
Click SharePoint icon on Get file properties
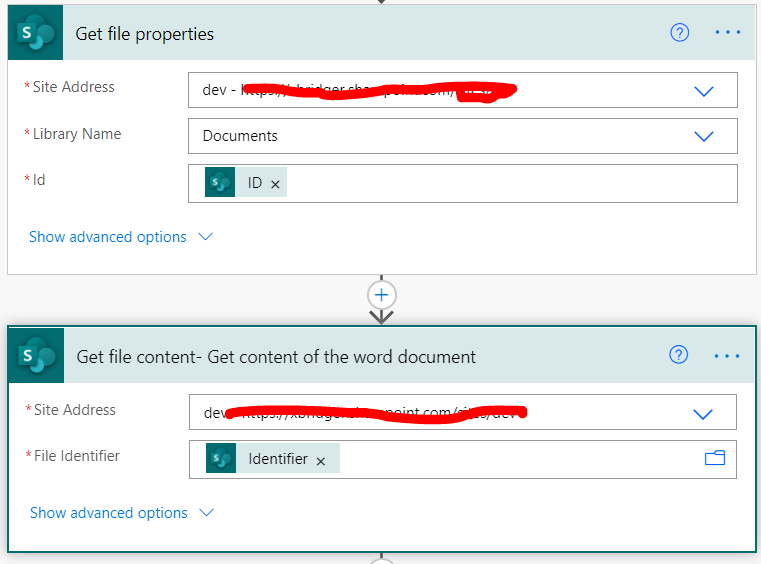point(35,33)
